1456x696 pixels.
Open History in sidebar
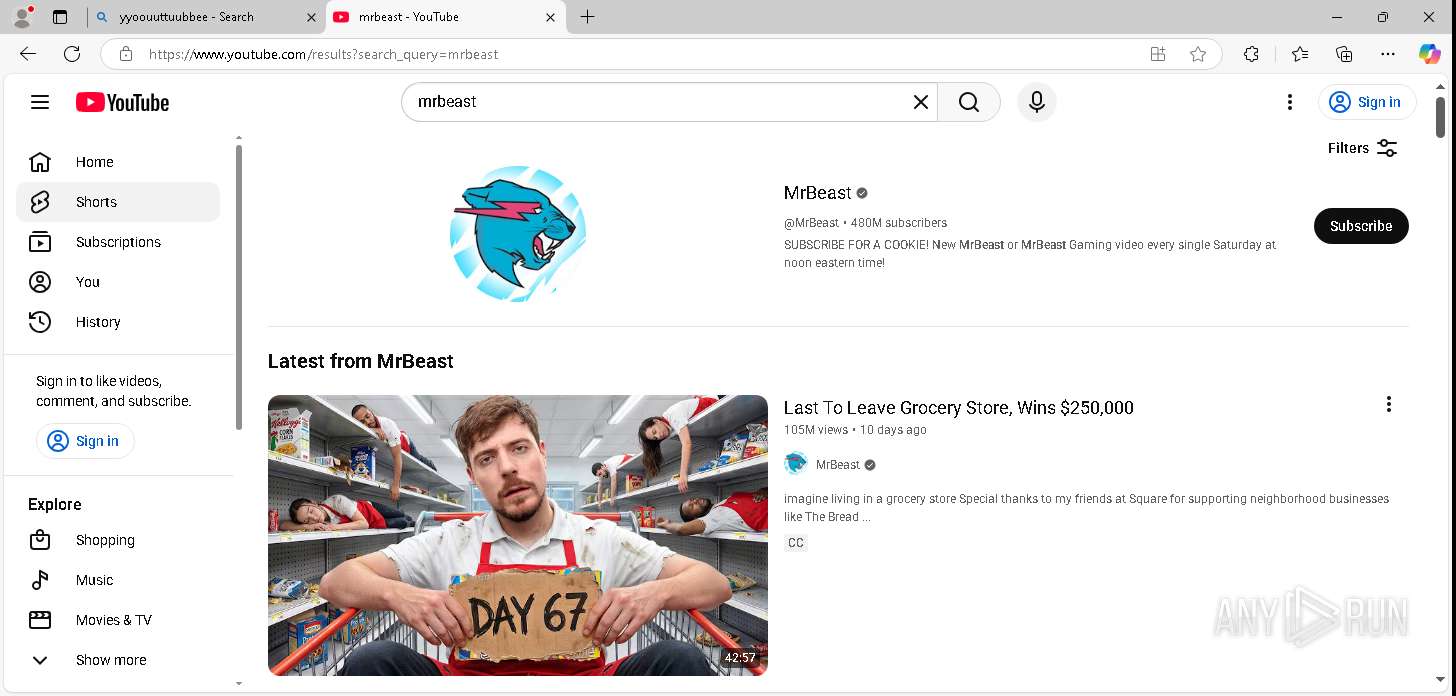click(x=118, y=322)
